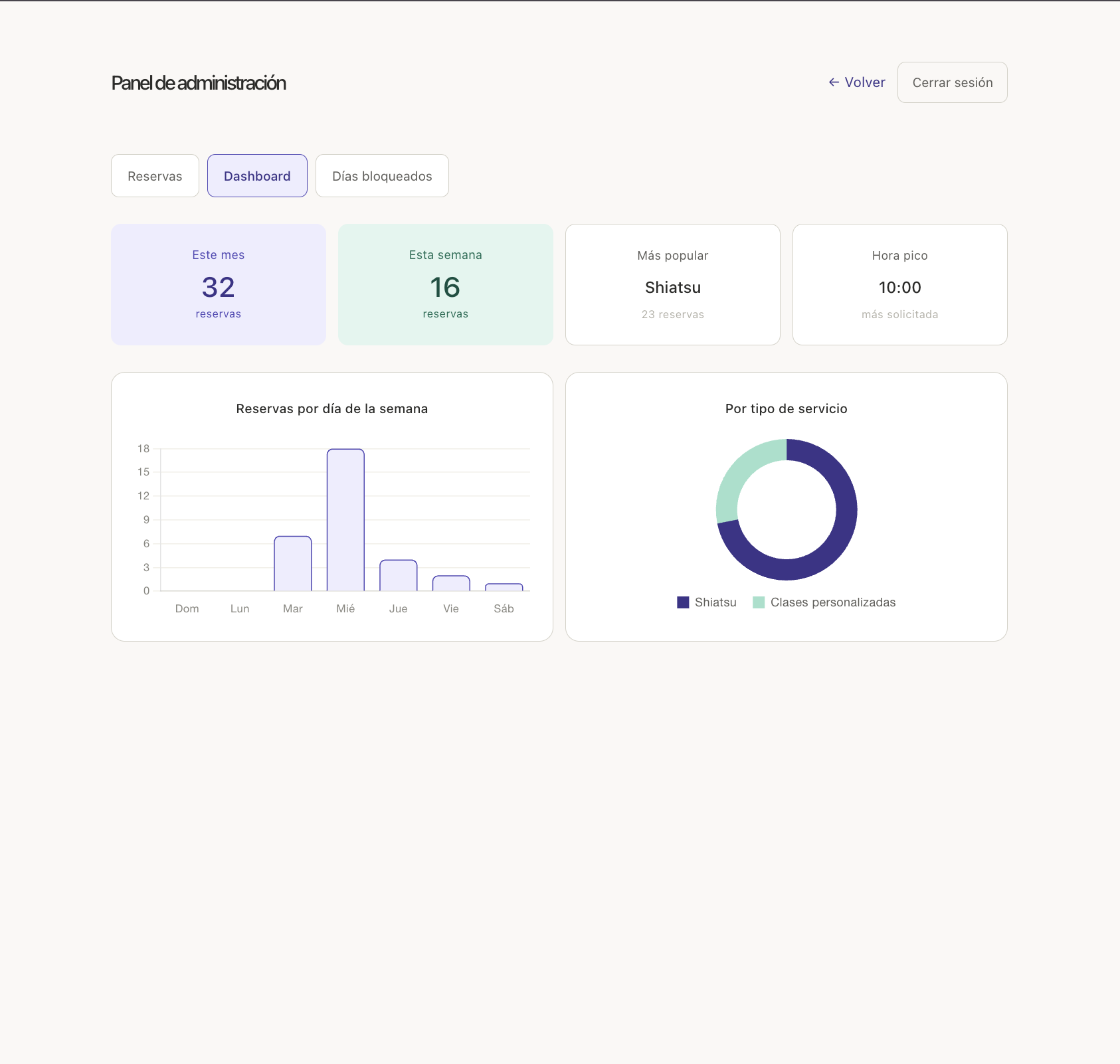Screen dimensions: 1120x1064
Task: Click the Esta semana 16 reservas card
Action: click(x=446, y=284)
